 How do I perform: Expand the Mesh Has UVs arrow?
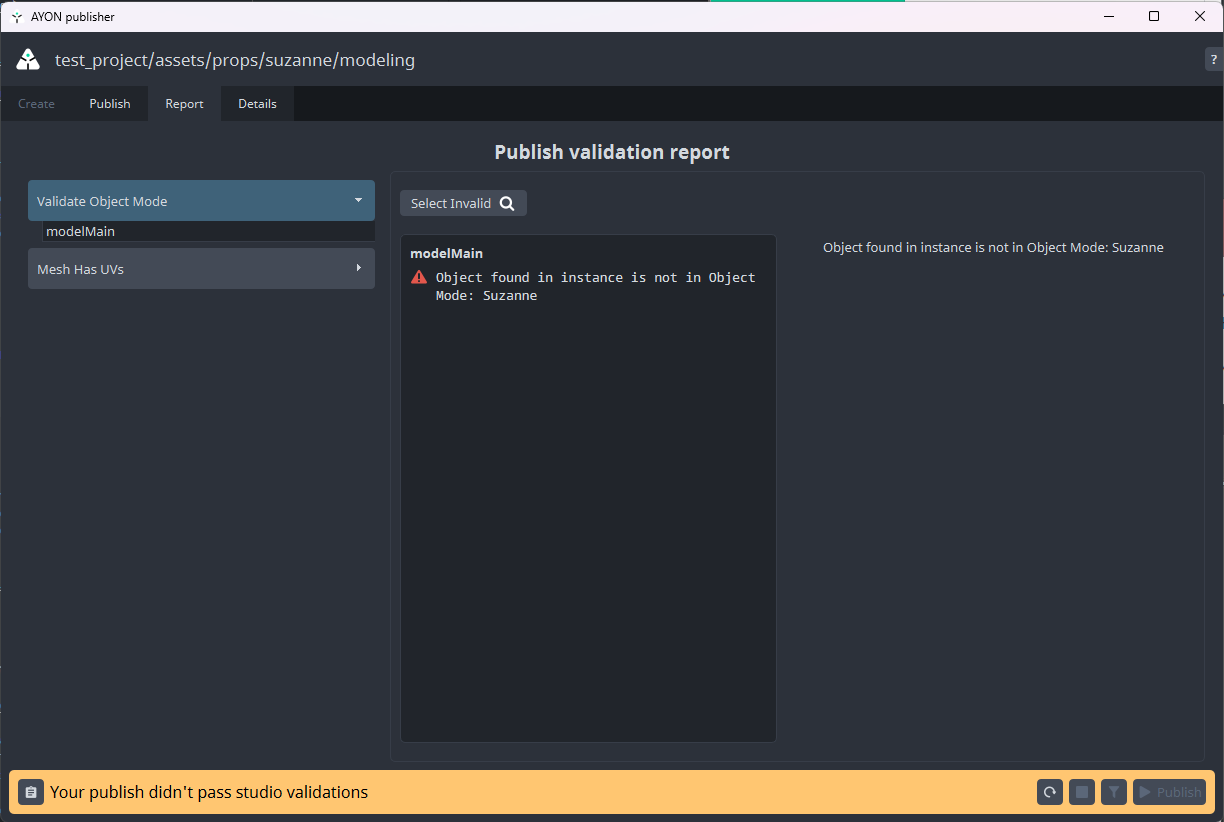tap(358, 268)
